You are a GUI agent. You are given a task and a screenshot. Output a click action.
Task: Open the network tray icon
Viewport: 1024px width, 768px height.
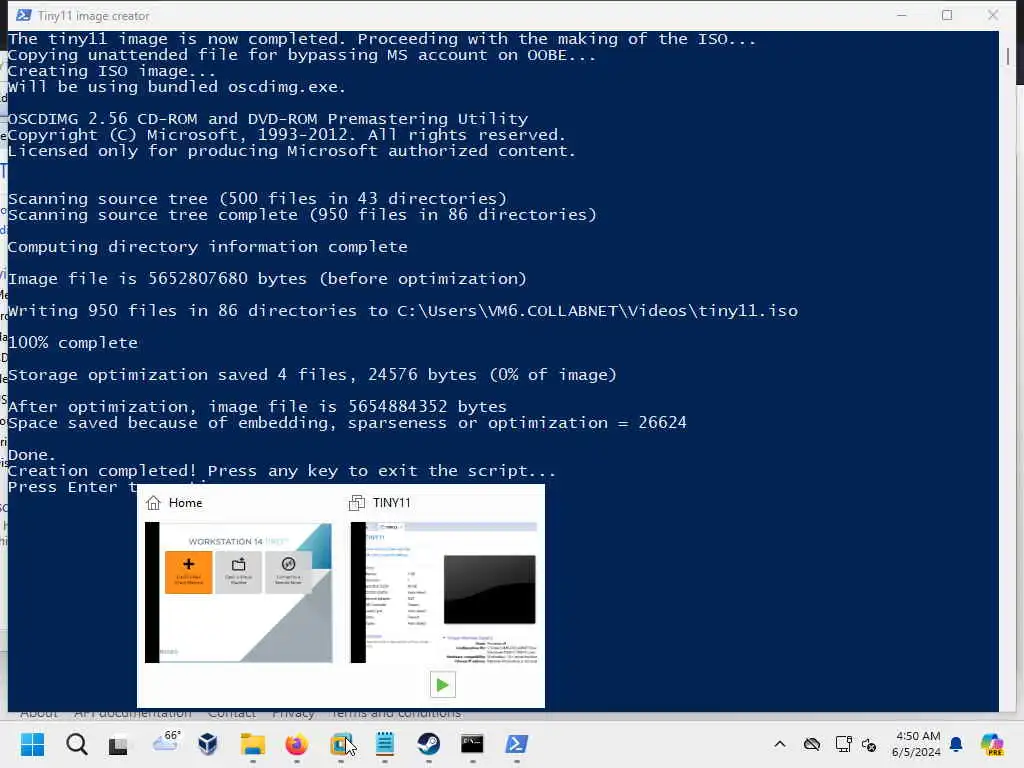843,744
